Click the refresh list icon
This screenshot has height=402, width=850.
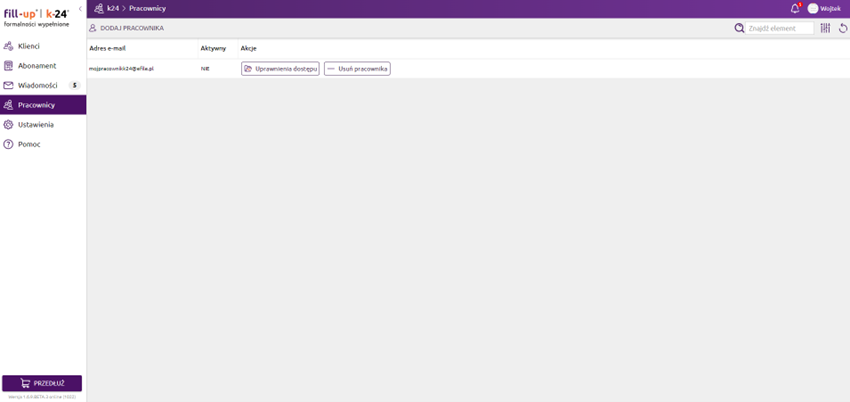tap(843, 29)
